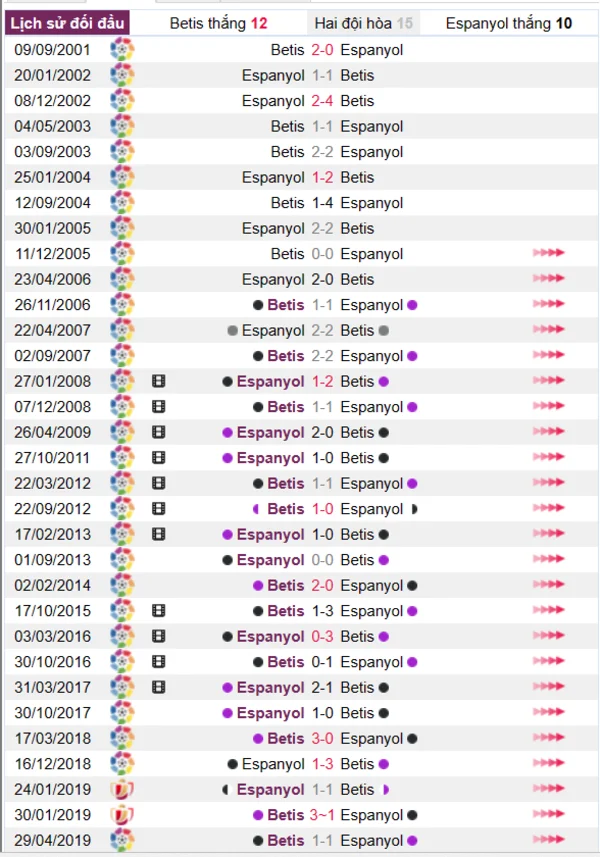Open Betis team link on 26/11/2006 row
This screenshot has height=857, width=600.
286,305
